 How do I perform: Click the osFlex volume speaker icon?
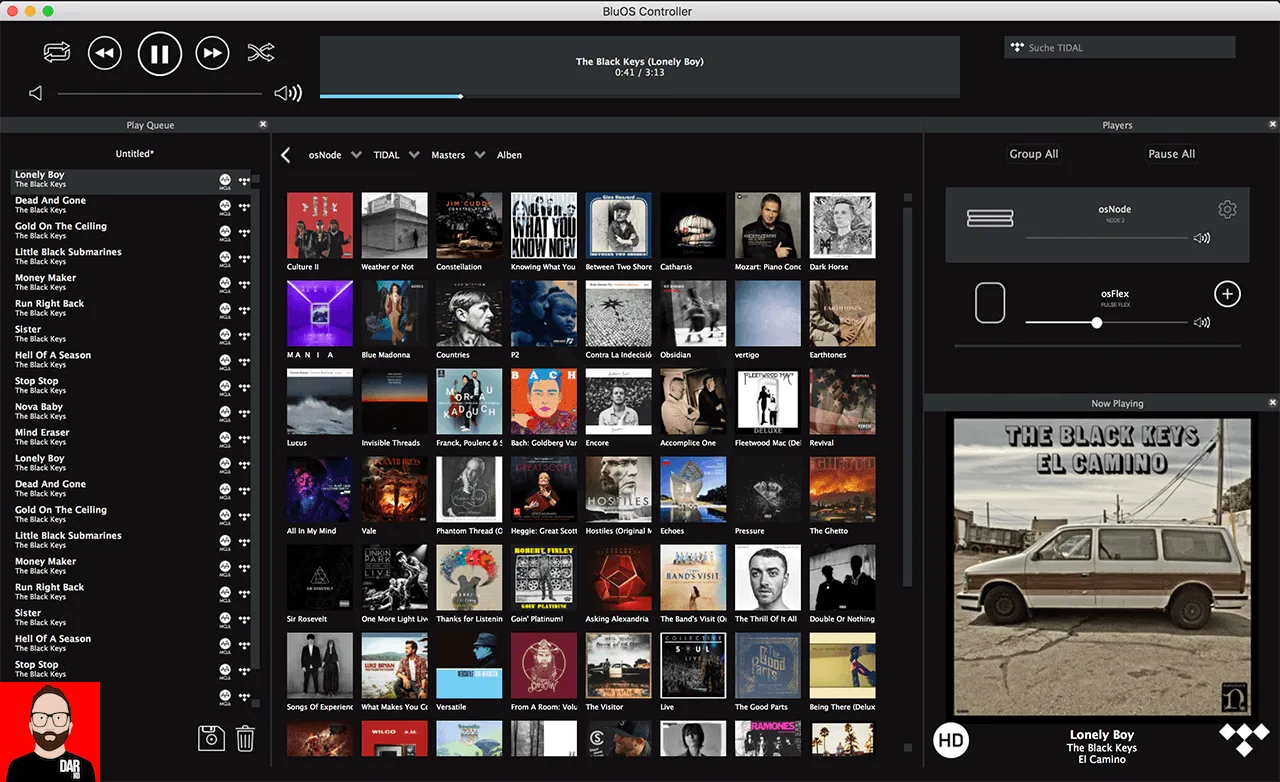click(1202, 323)
